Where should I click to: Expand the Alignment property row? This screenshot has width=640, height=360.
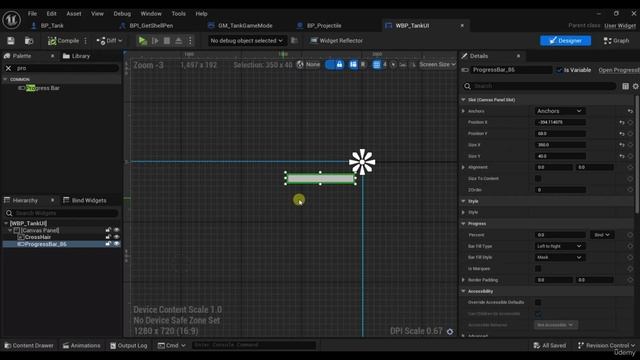[463, 167]
